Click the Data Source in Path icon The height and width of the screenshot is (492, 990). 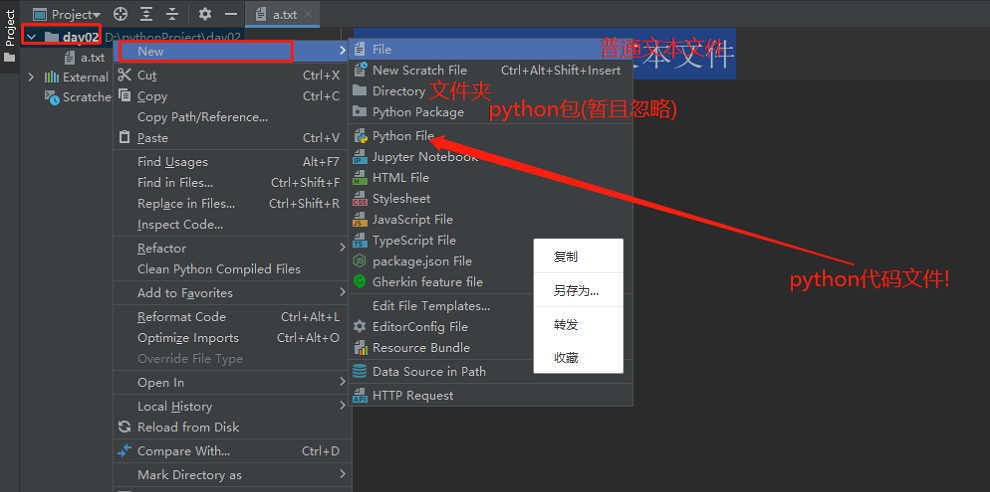(359, 371)
